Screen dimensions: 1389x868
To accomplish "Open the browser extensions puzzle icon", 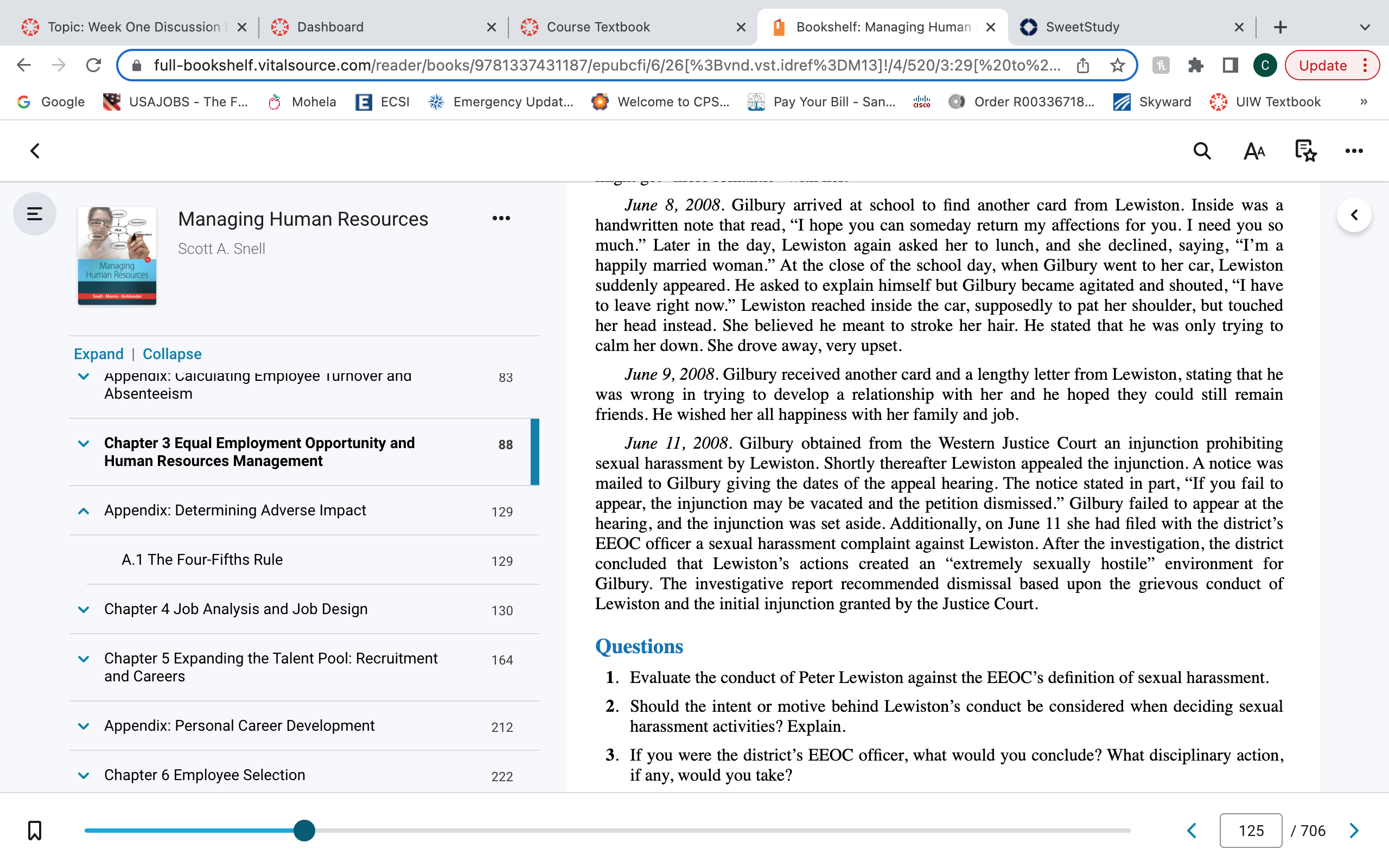I will [1196, 66].
